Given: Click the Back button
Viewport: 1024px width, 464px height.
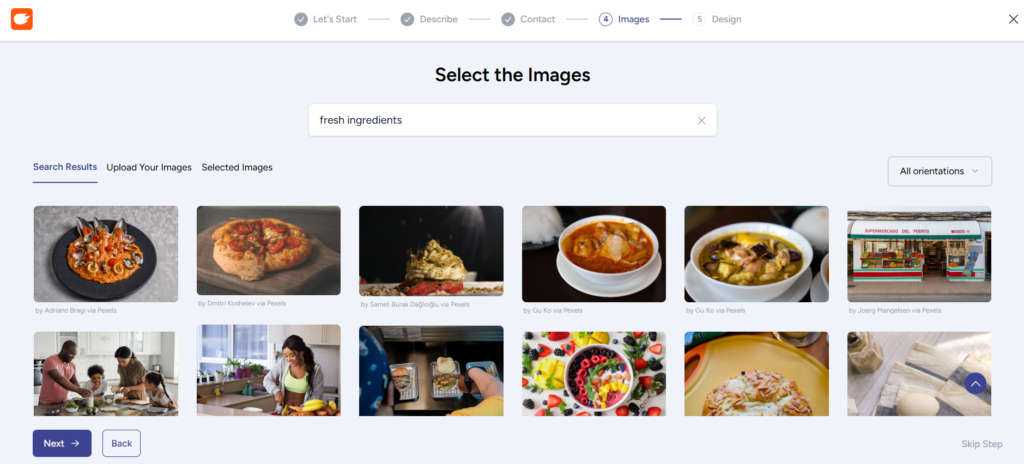Looking at the screenshot, I should [x=121, y=443].
